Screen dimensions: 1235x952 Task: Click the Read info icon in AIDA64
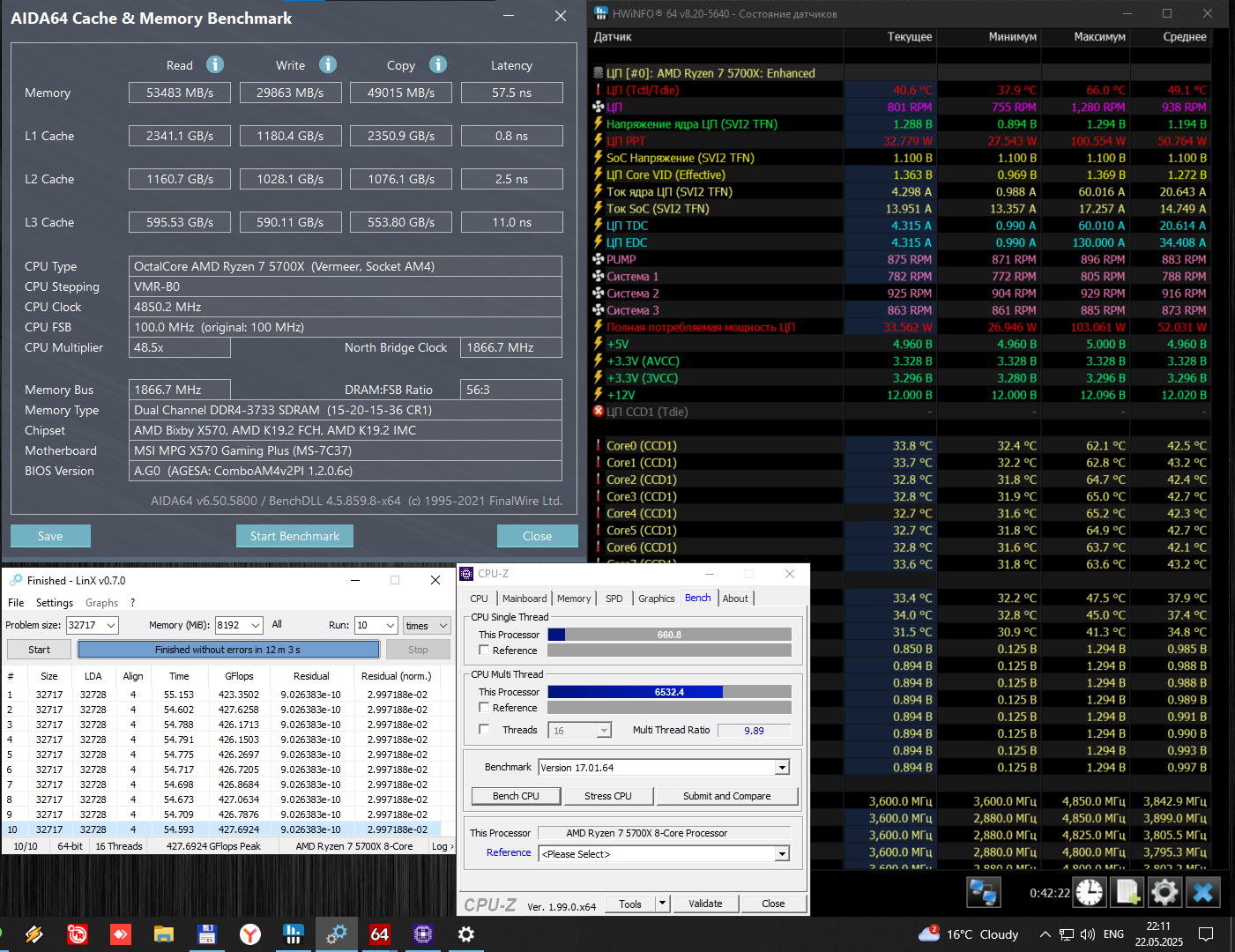coord(215,64)
